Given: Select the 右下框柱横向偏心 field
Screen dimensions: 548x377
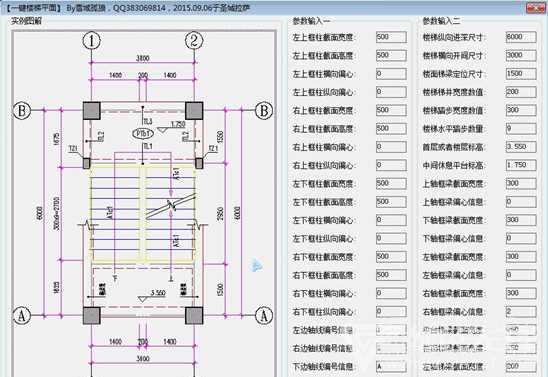Looking at the screenshot, I should [x=391, y=293].
